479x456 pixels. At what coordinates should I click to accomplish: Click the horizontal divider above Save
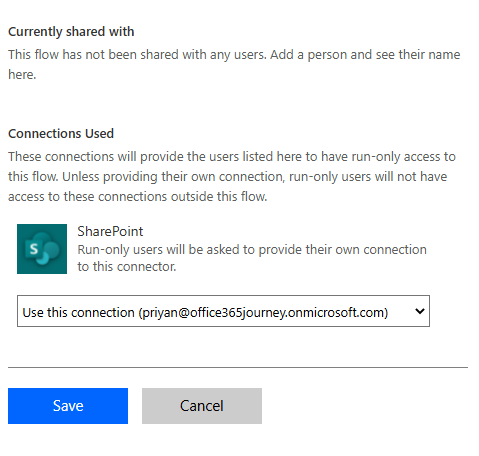pyautogui.click(x=238, y=367)
